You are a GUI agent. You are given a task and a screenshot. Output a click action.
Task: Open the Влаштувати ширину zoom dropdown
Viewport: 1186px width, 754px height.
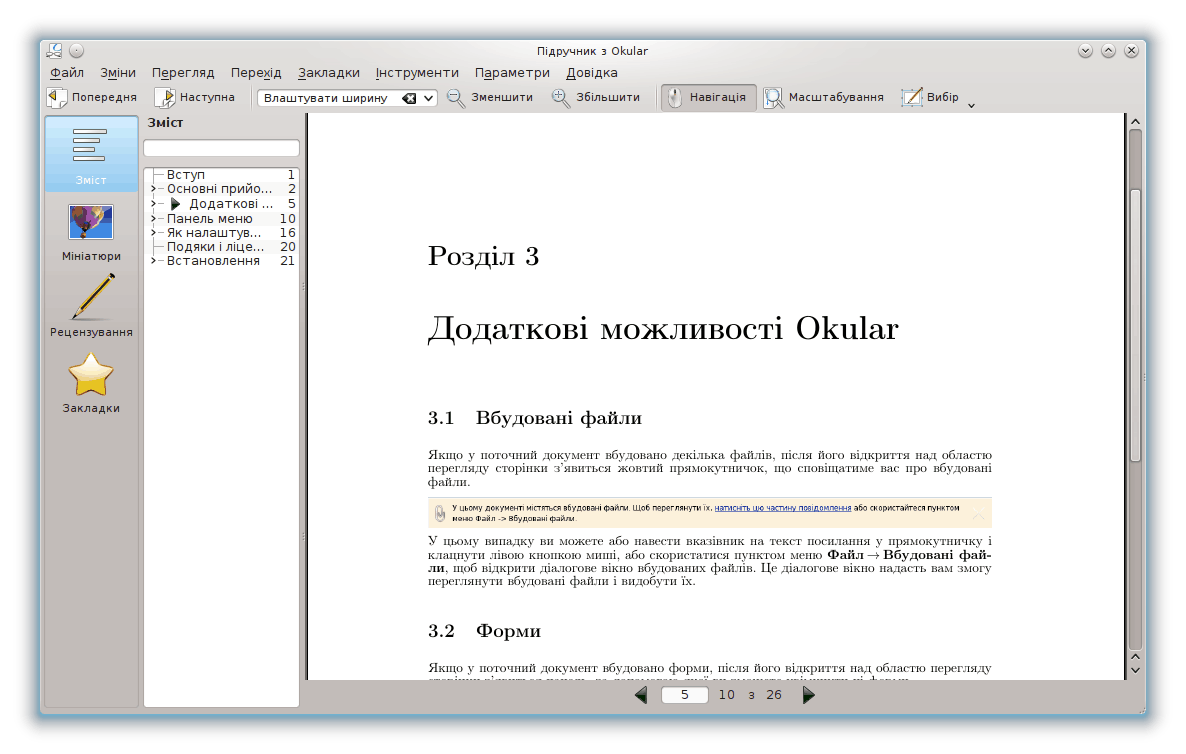pos(429,98)
